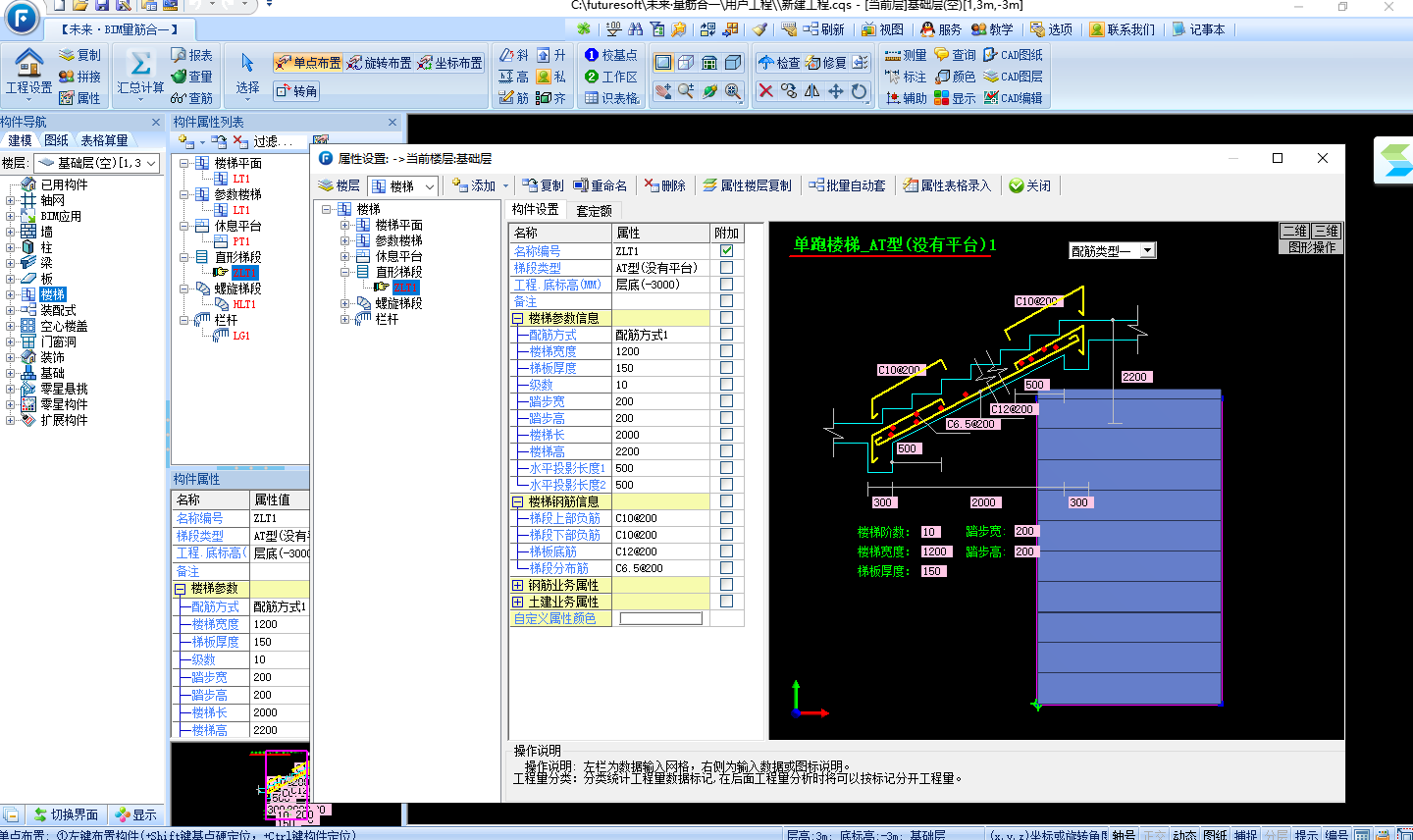Switch to 表格算量 tab
The width and height of the screenshot is (1413, 840).
pyautogui.click(x=104, y=140)
